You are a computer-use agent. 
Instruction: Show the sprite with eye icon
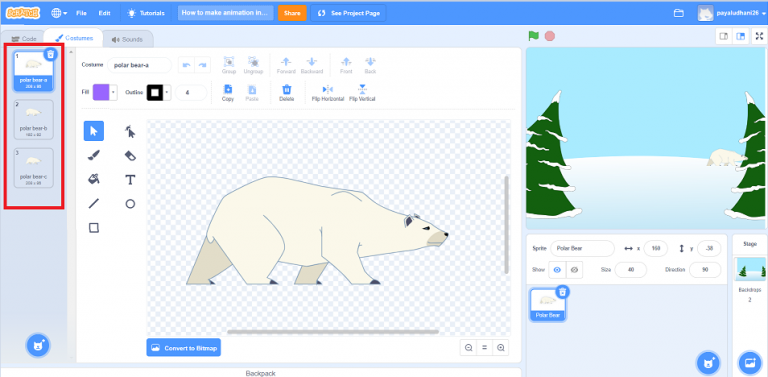[x=557, y=270]
